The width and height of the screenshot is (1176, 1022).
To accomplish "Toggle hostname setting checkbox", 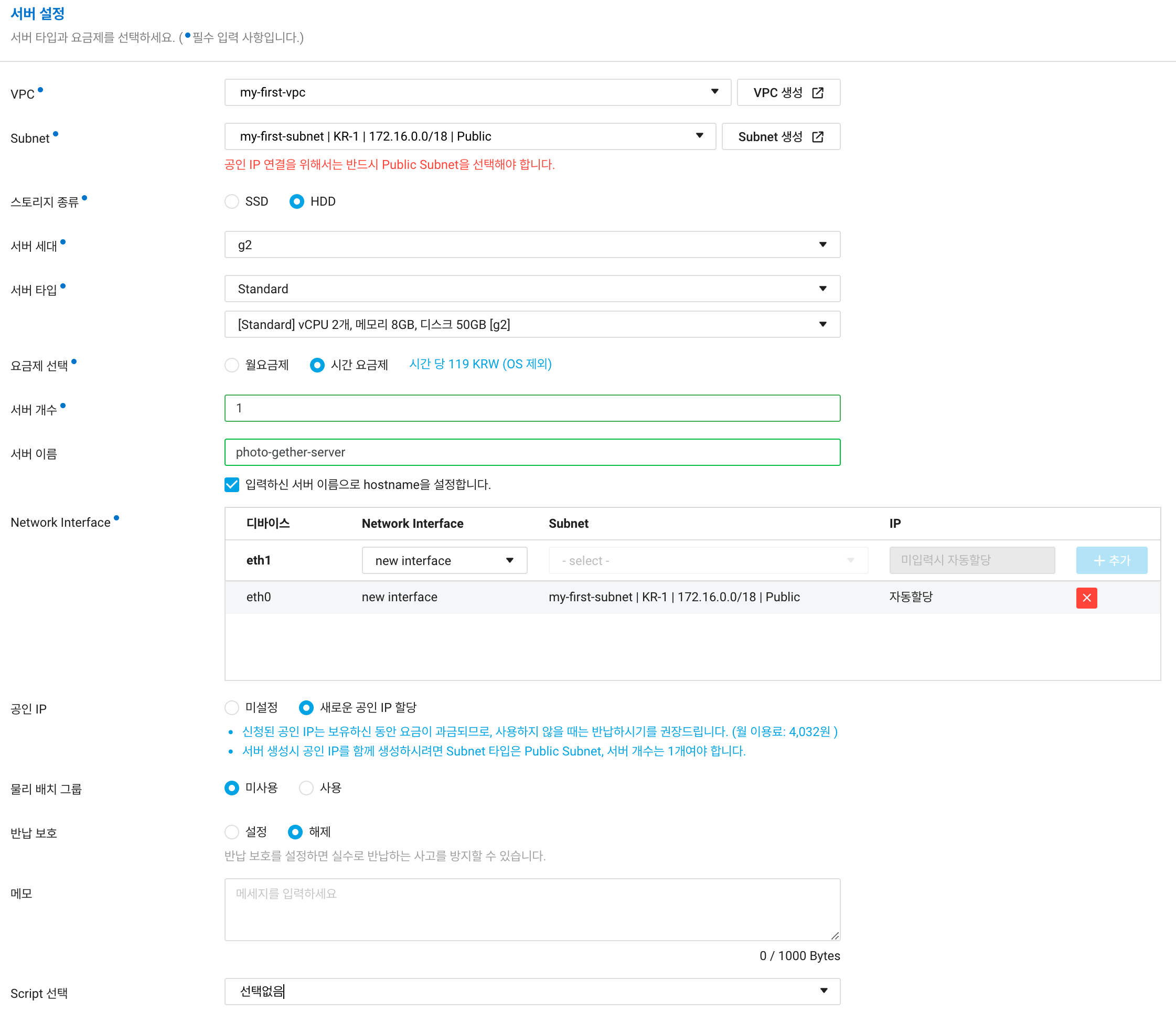I will [x=232, y=485].
